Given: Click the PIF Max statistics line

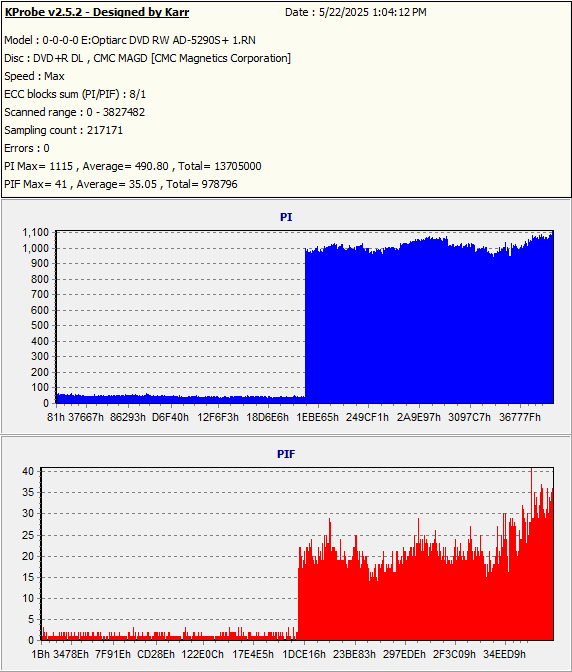Looking at the screenshot, I should [x=121, y=184].
